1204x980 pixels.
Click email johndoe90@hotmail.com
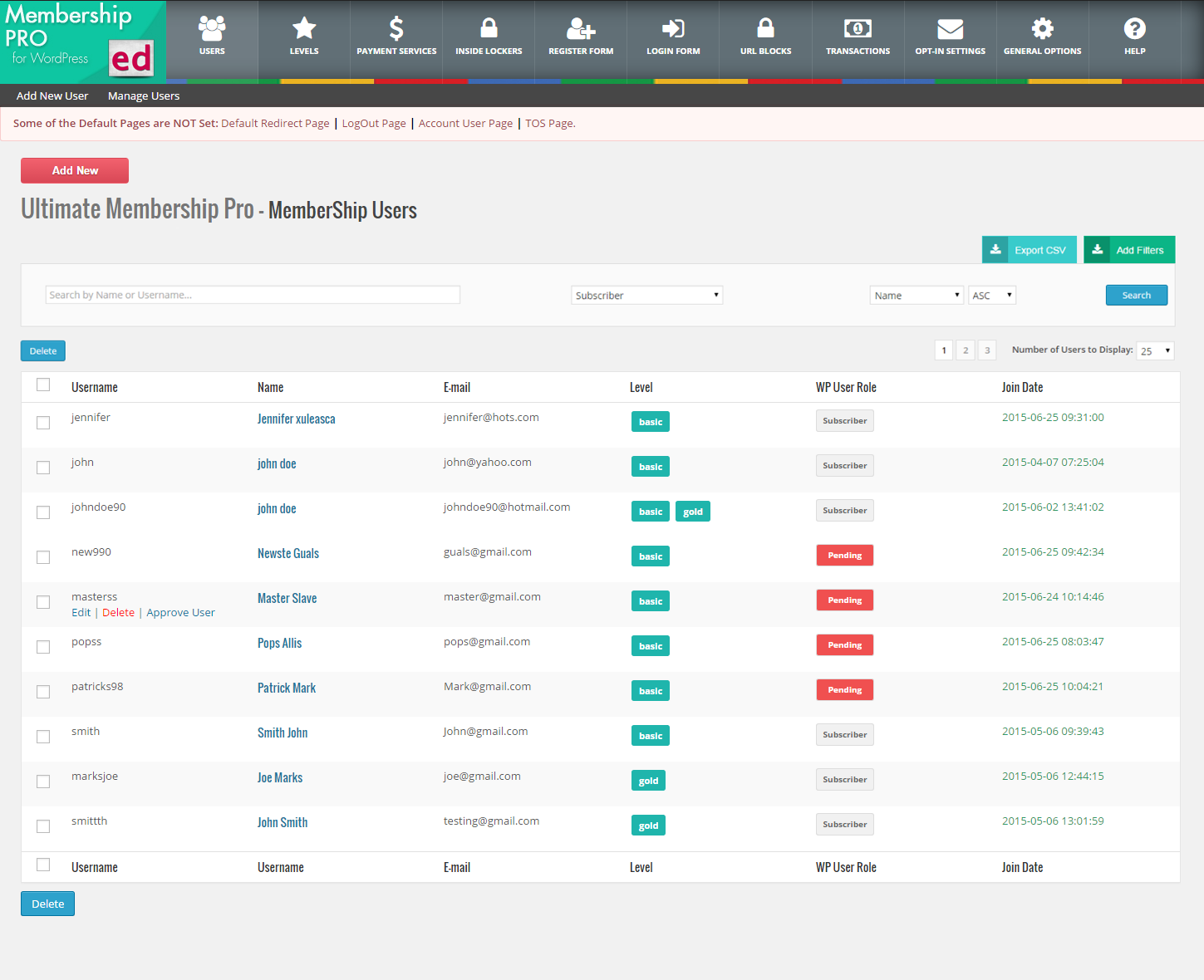507,507
